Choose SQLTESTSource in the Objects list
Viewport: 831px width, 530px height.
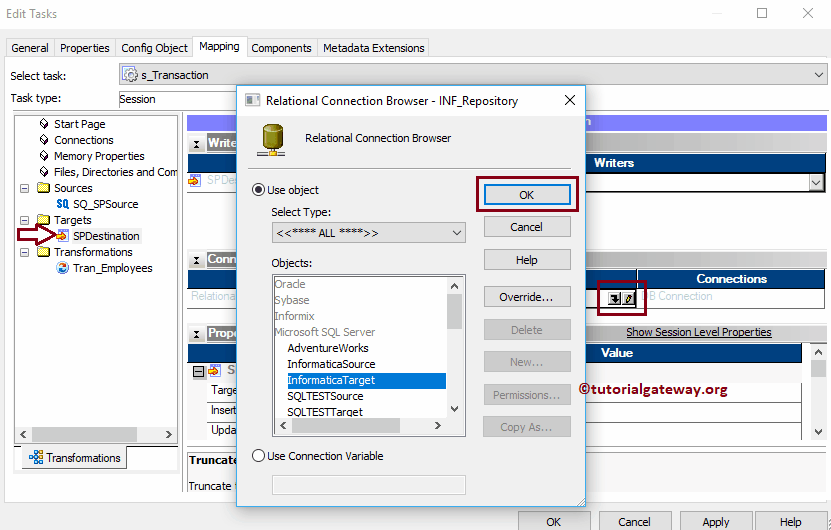click(x=325, y=396)
